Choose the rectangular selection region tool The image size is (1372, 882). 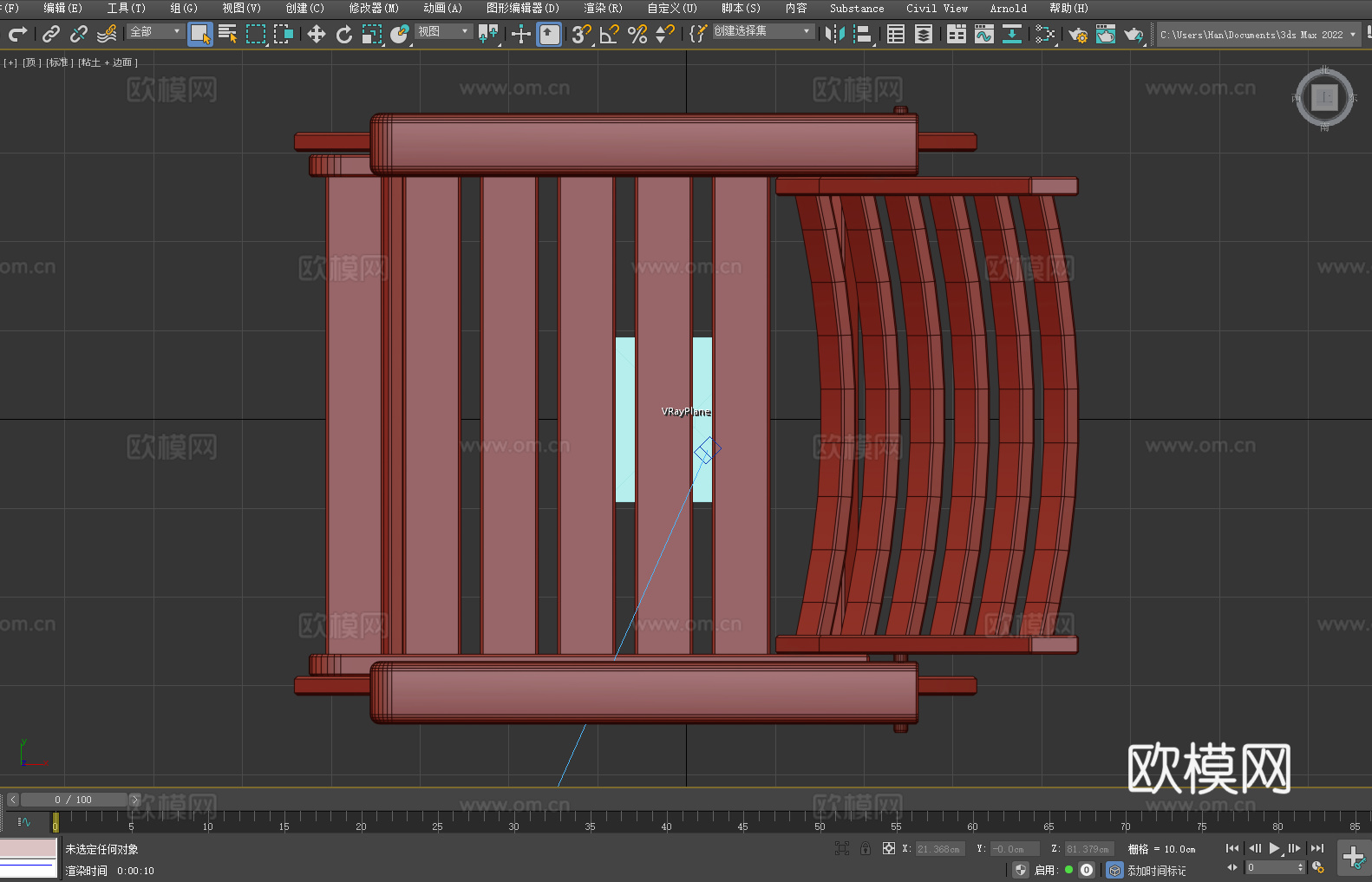(x=256, y=34)
